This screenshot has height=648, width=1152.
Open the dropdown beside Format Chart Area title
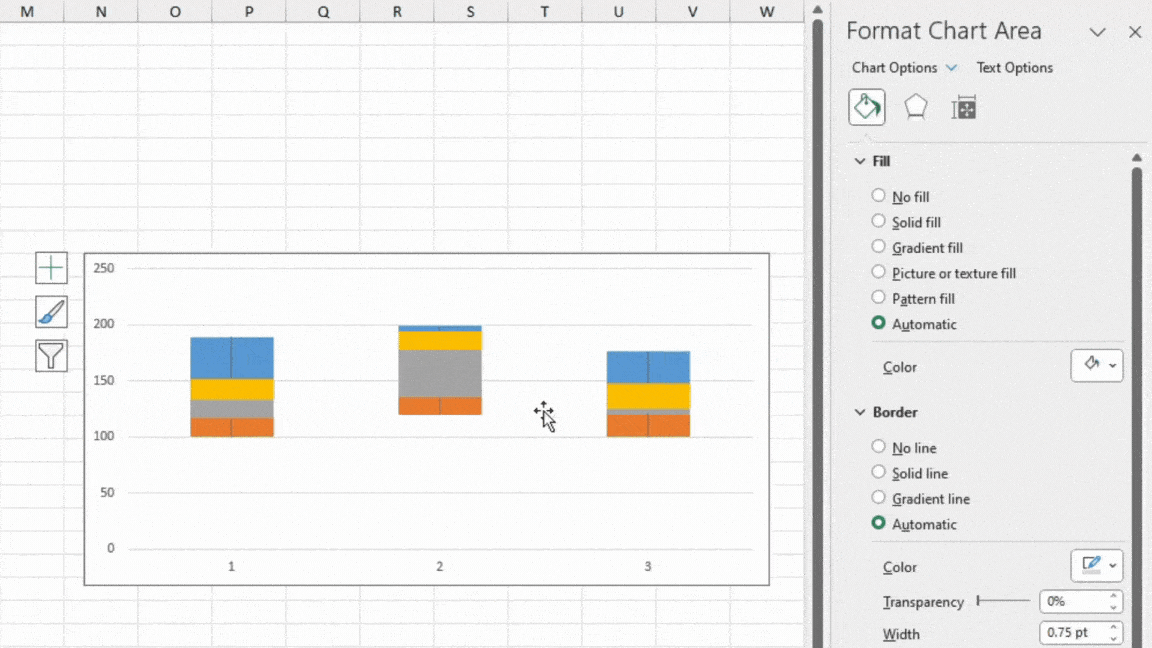click(x=1097, y=32)
